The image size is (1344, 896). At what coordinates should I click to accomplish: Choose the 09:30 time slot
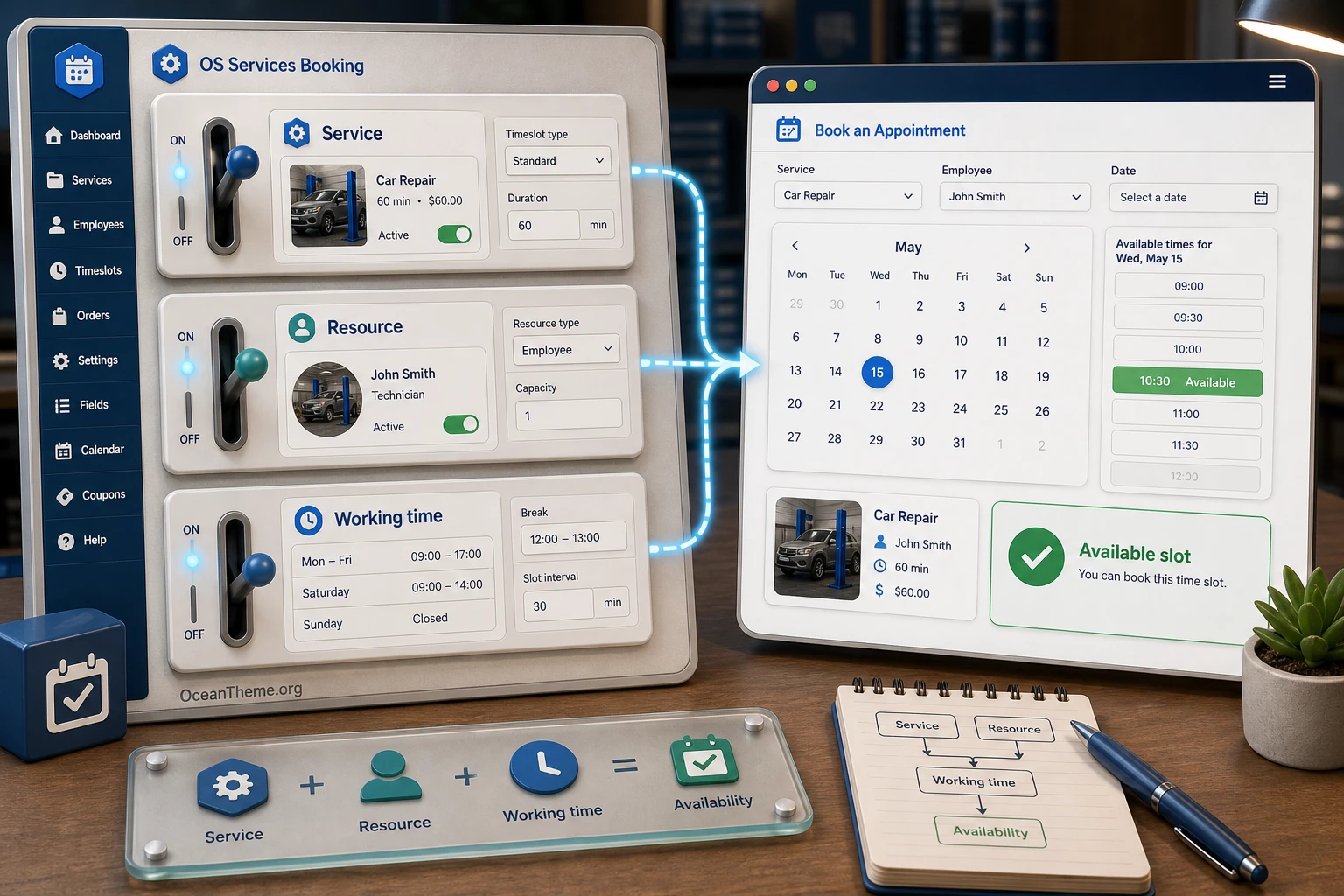click(1188, 318)
